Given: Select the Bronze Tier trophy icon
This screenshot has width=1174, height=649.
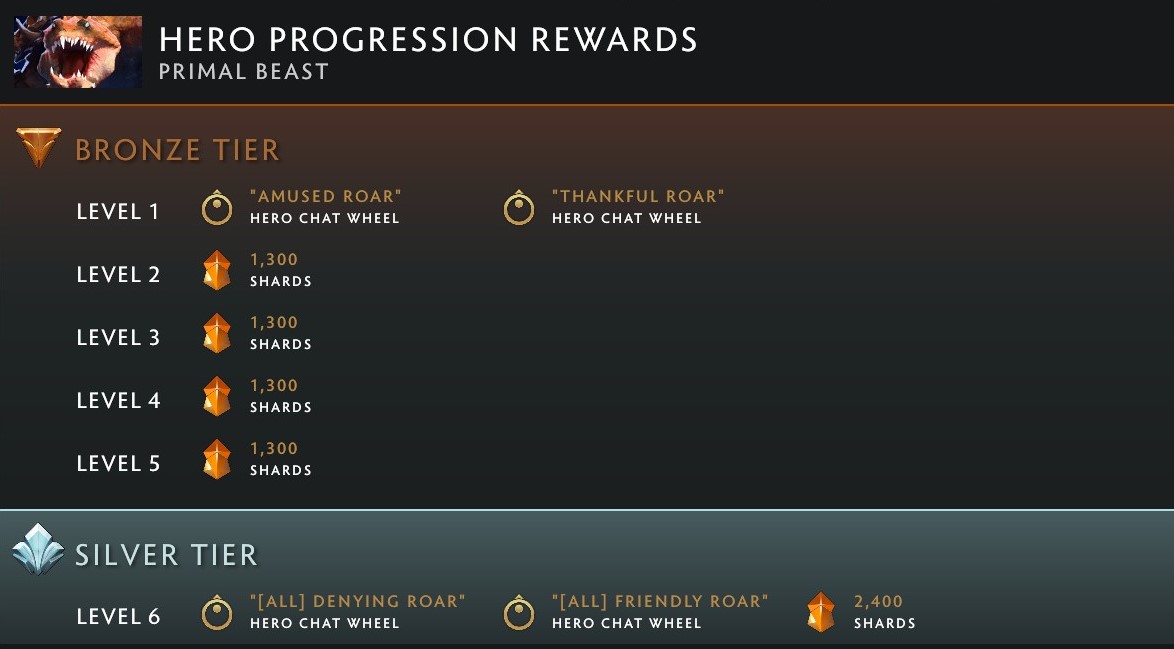Looking at the screenshot, I should pos(38,147).
